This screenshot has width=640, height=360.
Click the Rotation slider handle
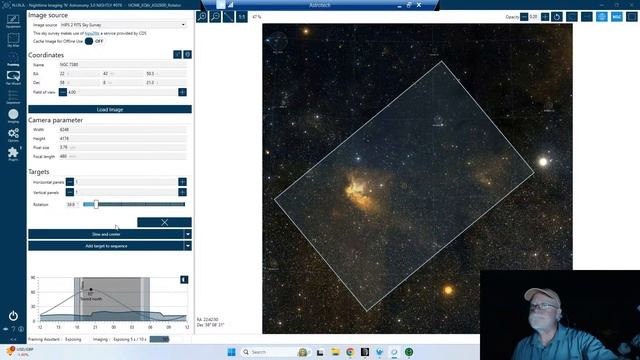tap(96, 204)
